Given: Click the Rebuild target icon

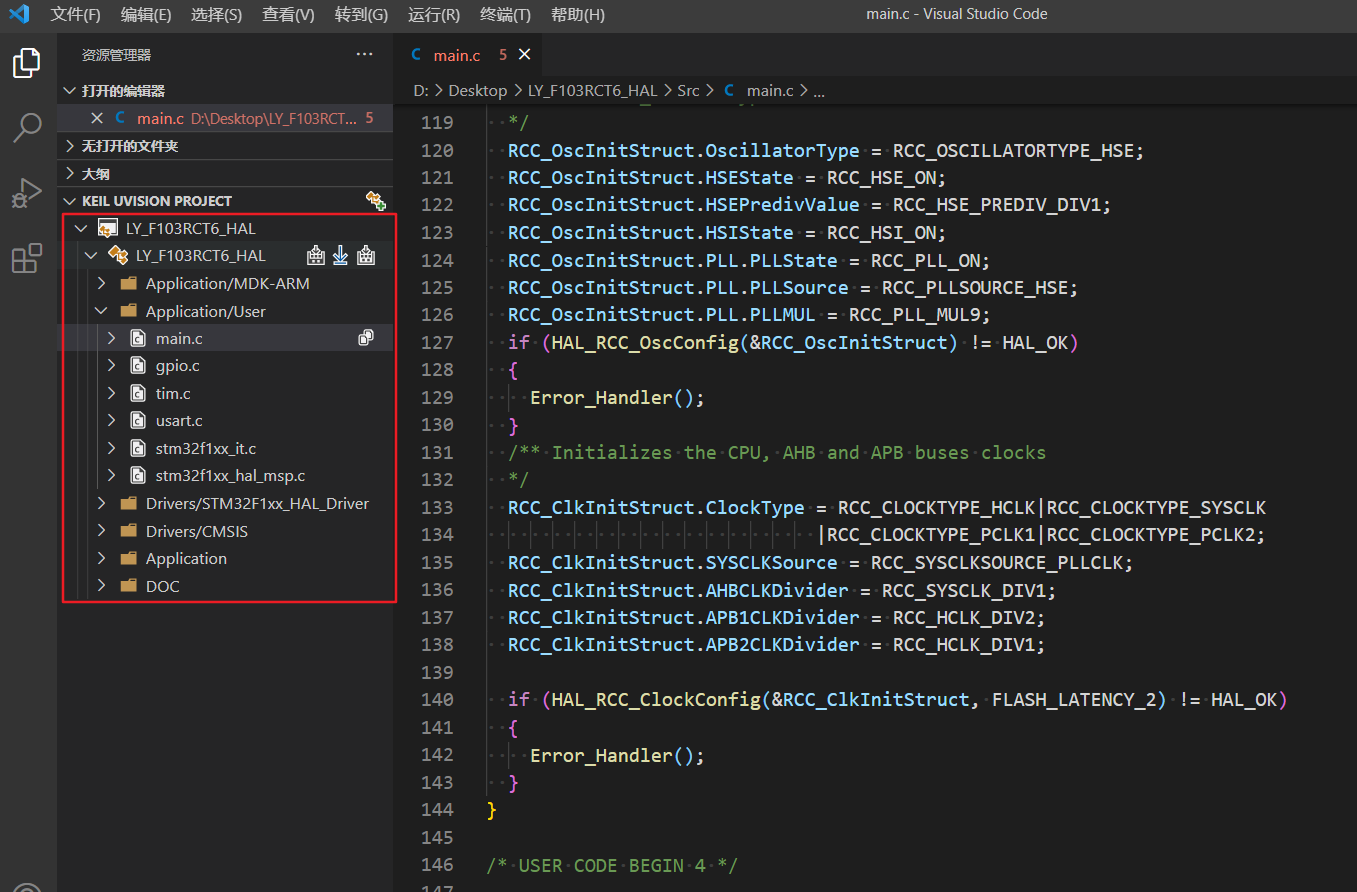Looking at the screenshot, I should tap(366, 256).
